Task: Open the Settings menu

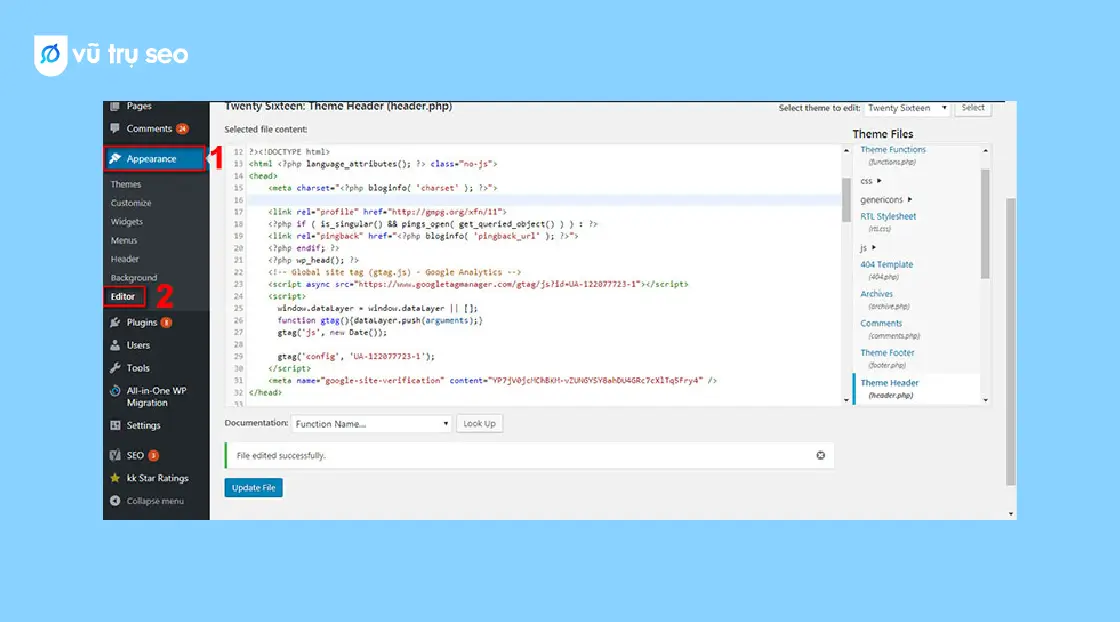Action: [143, 426]
